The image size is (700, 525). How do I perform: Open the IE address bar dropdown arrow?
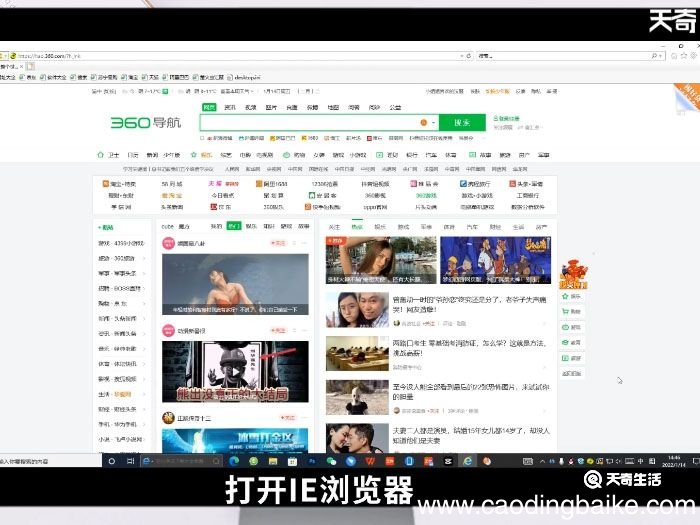pyautogui.click(x=462, y=56)
